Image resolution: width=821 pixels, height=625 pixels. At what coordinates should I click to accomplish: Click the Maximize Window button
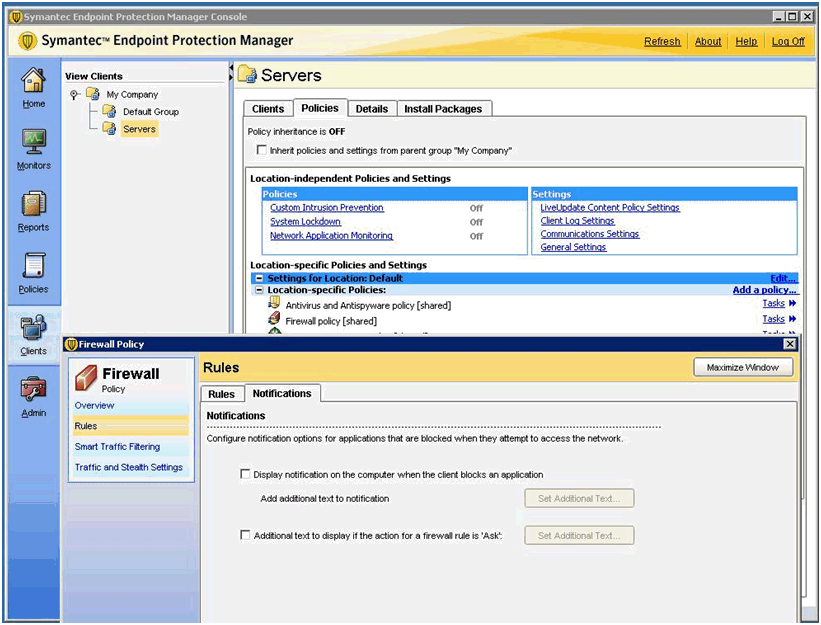[743, 368]
